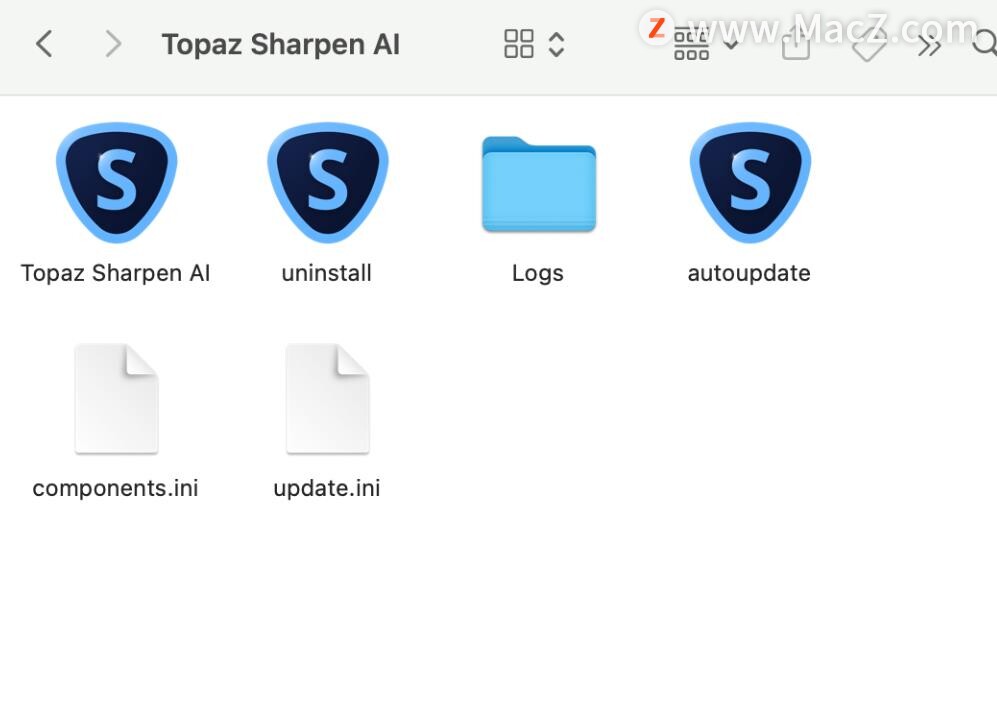
Task: Click the 'Logs' folder name label
Action: [x=538, y=273]
